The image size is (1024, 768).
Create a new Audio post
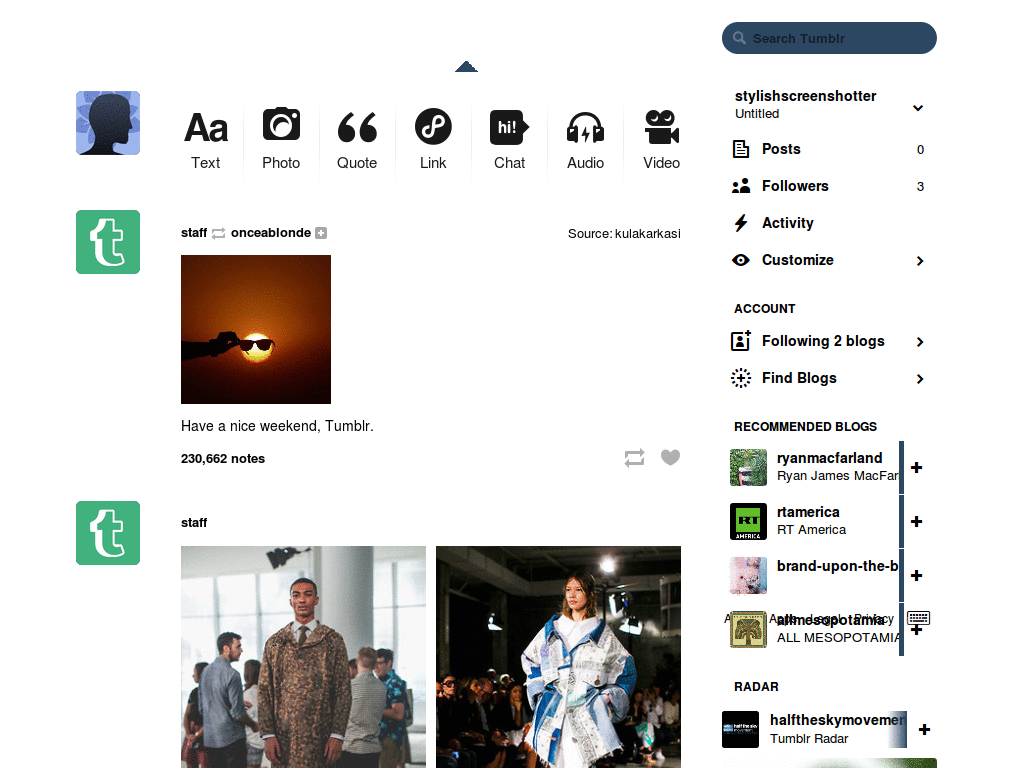(585, 140)
